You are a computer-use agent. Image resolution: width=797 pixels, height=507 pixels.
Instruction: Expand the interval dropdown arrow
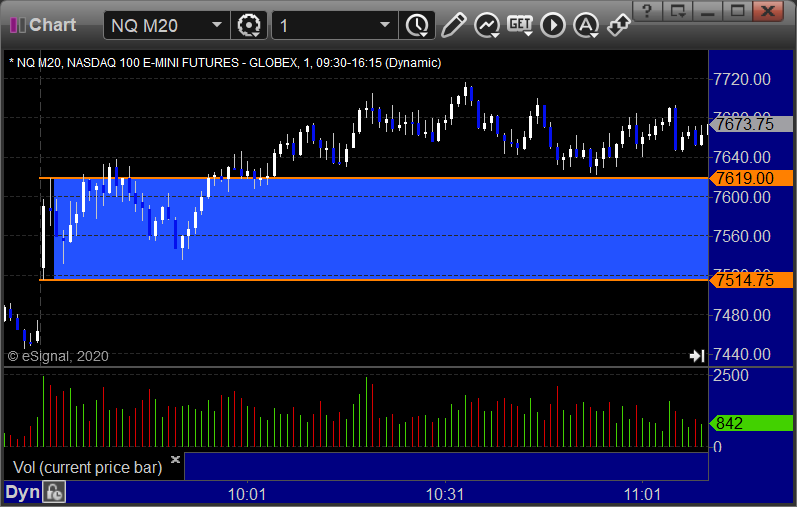tap(385, 25)
